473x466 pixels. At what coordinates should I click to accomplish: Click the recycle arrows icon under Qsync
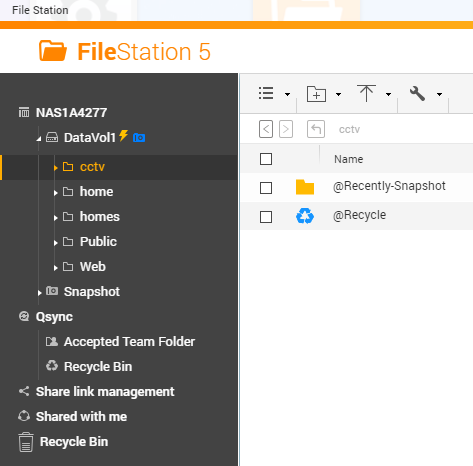point(52,366)
